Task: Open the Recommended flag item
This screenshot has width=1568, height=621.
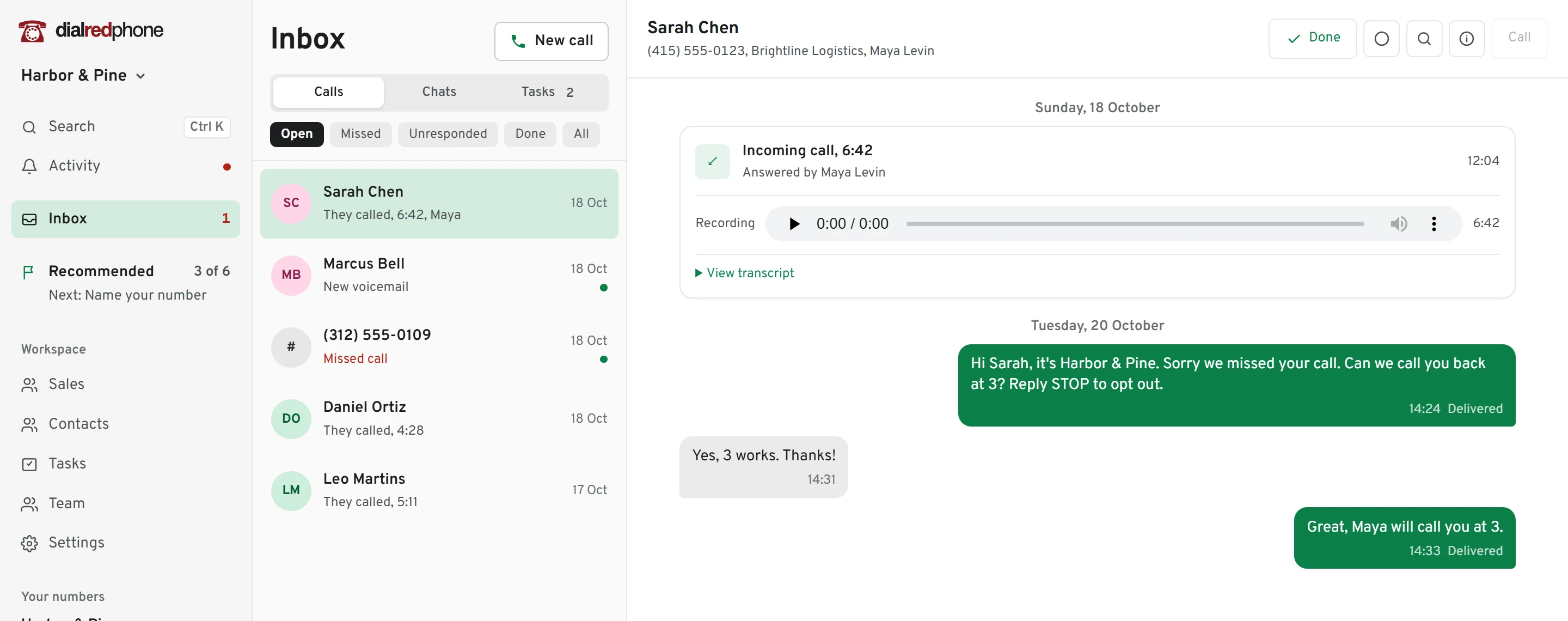Action: pyautogui.click(x=126, y=283)
